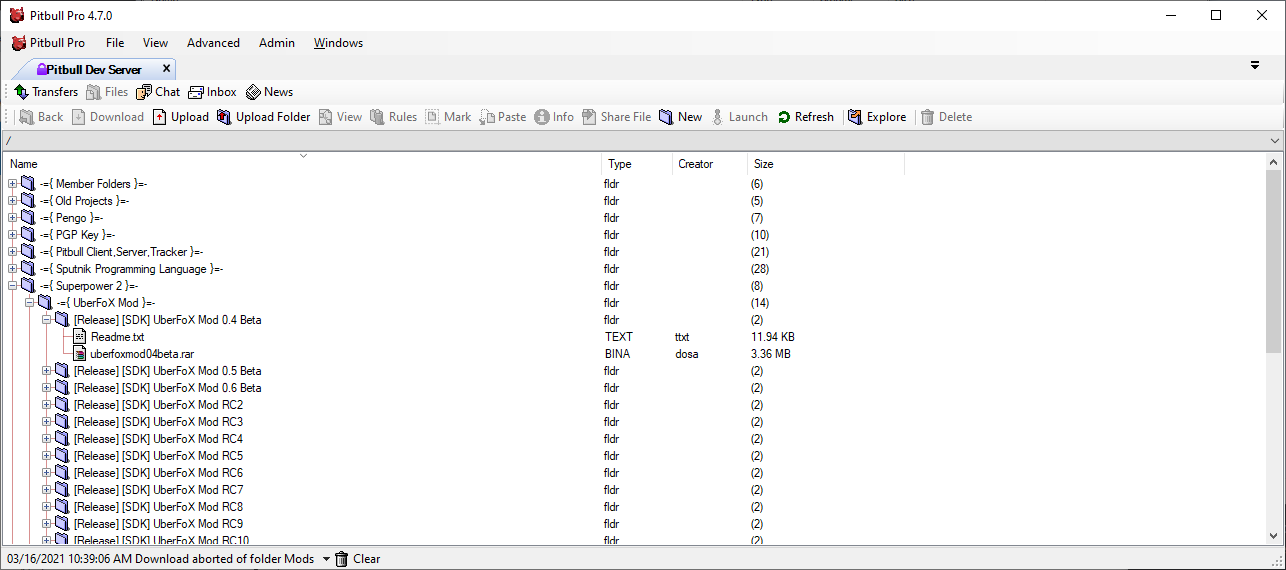
Task: Click the Mark toolbar button
Action: 448,117
